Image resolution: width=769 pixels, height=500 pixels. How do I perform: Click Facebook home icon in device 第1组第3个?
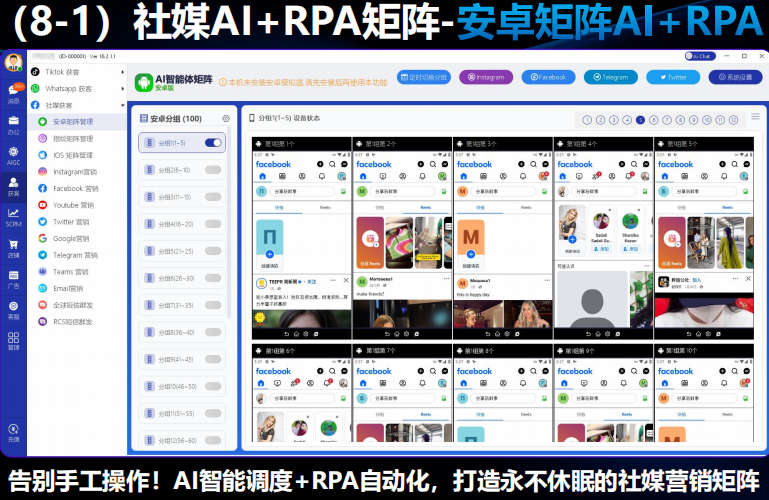tap(463, 176)
